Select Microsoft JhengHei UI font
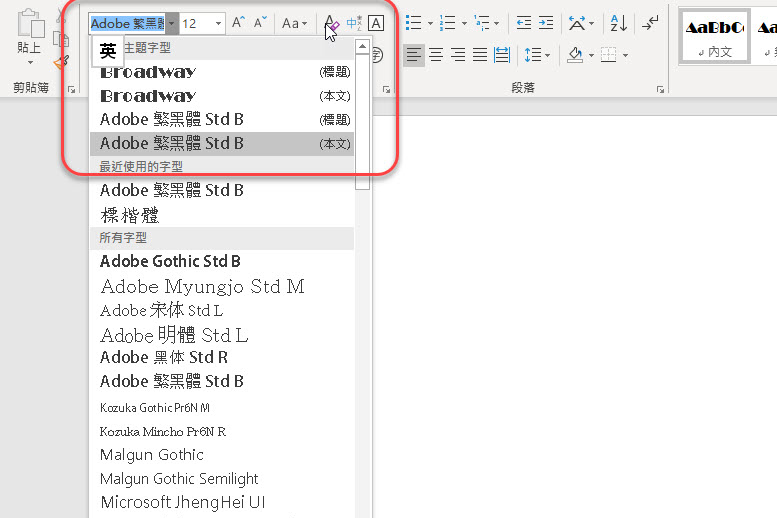Image resolution: width=777 pixels, height=518 pixels. point(222,503)
